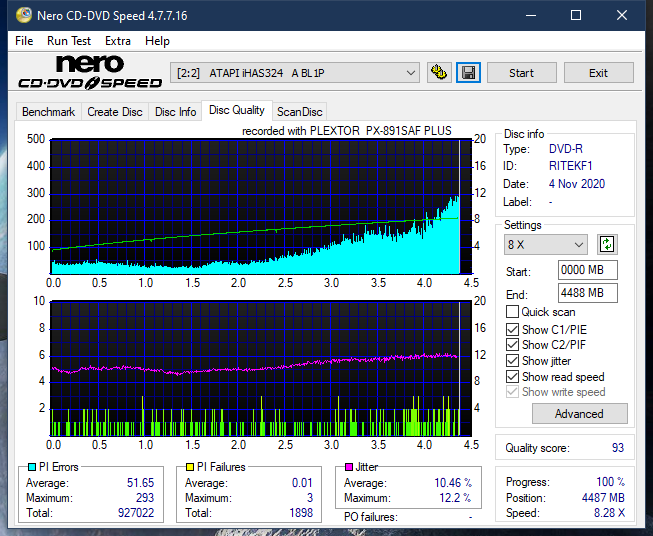Open the Extra menu

pos(117,41)
